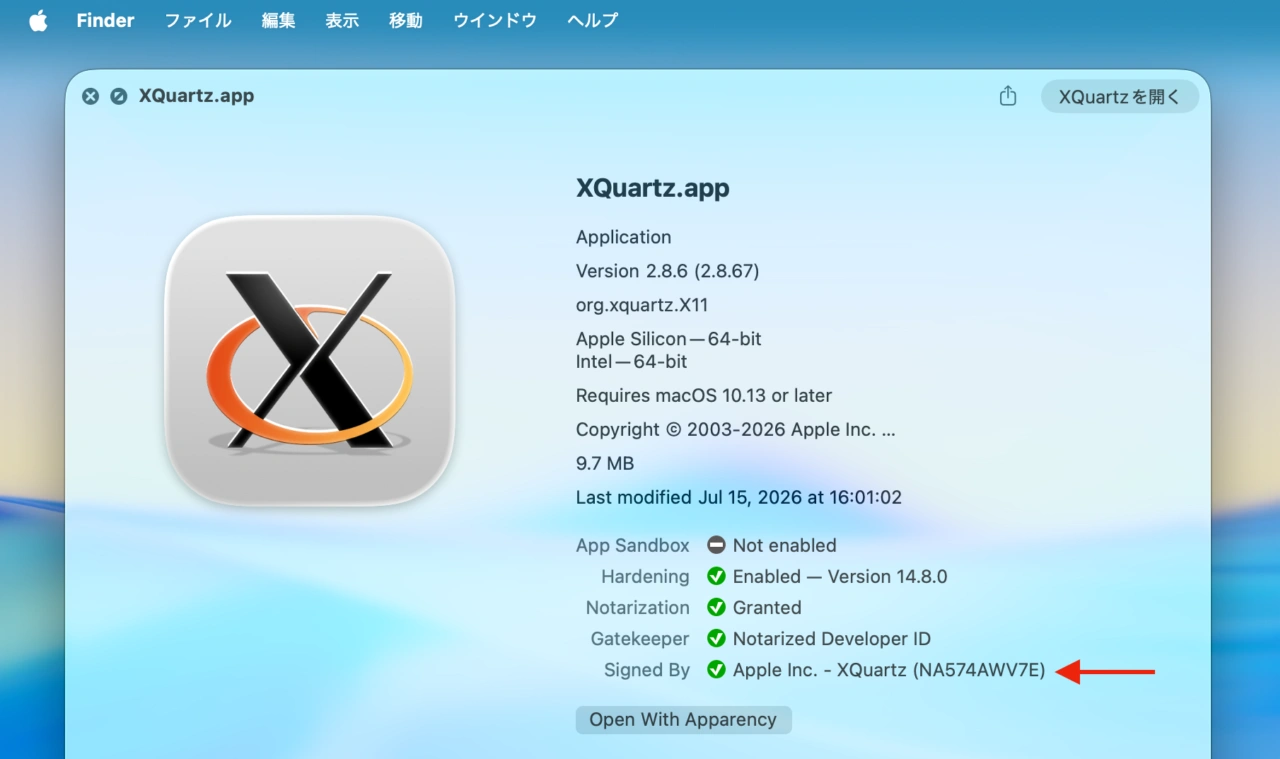Screen dimensions: 1280x759
Task: Open the Finder menu
Action: click(105, 20)
